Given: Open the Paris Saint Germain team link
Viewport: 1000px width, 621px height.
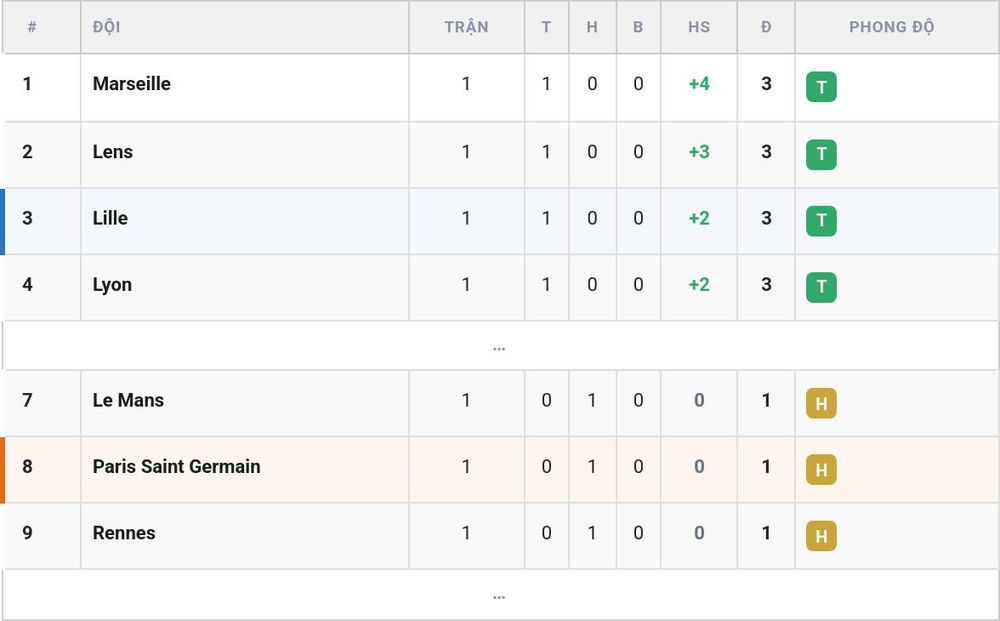Looking at the screenshot, I should tap(177, 466).
